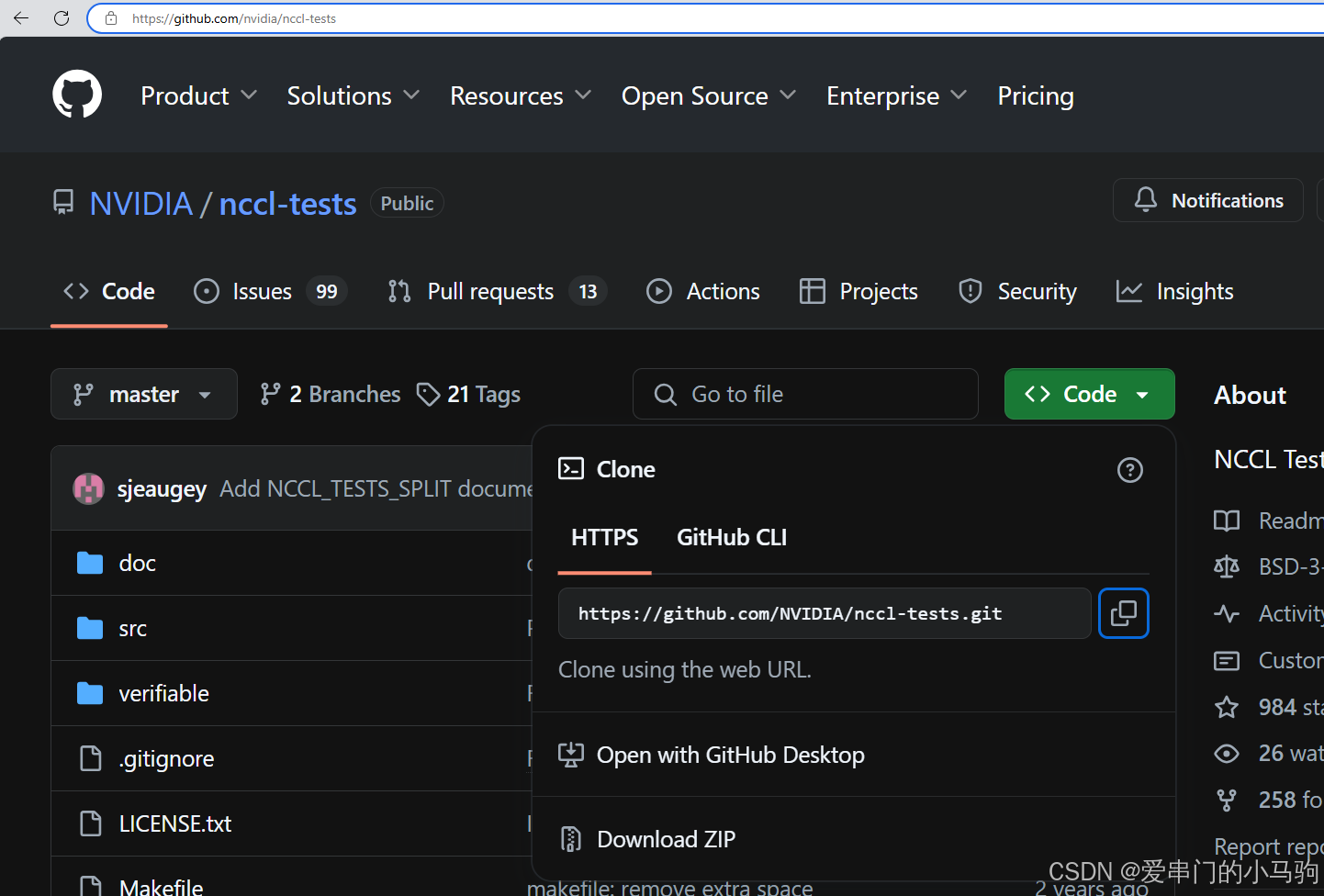Click the browser back arrow
This screenshot has width=1324, height=896.
click(x=21, y=18)
